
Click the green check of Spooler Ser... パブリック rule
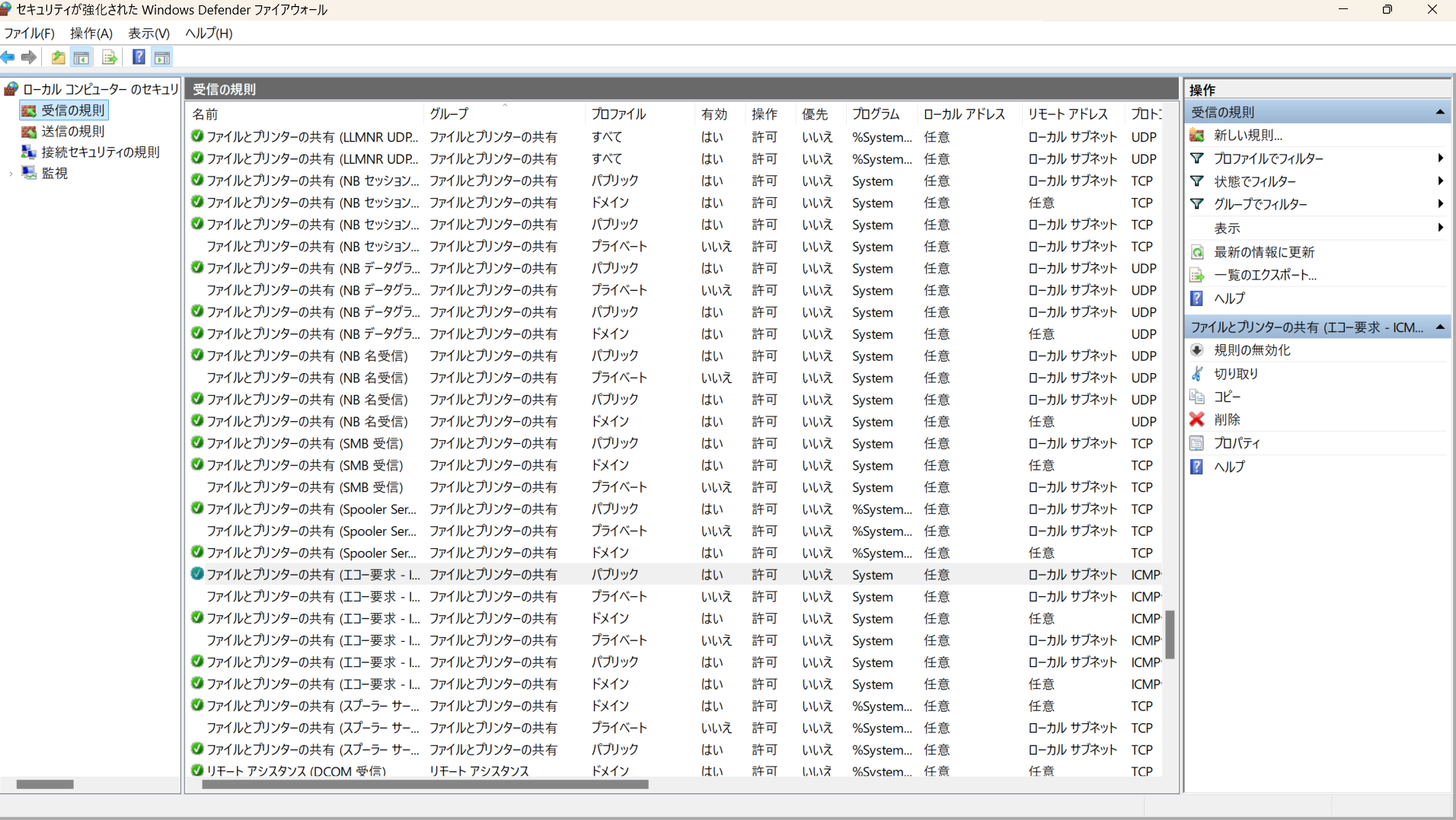tap(197, 508)
